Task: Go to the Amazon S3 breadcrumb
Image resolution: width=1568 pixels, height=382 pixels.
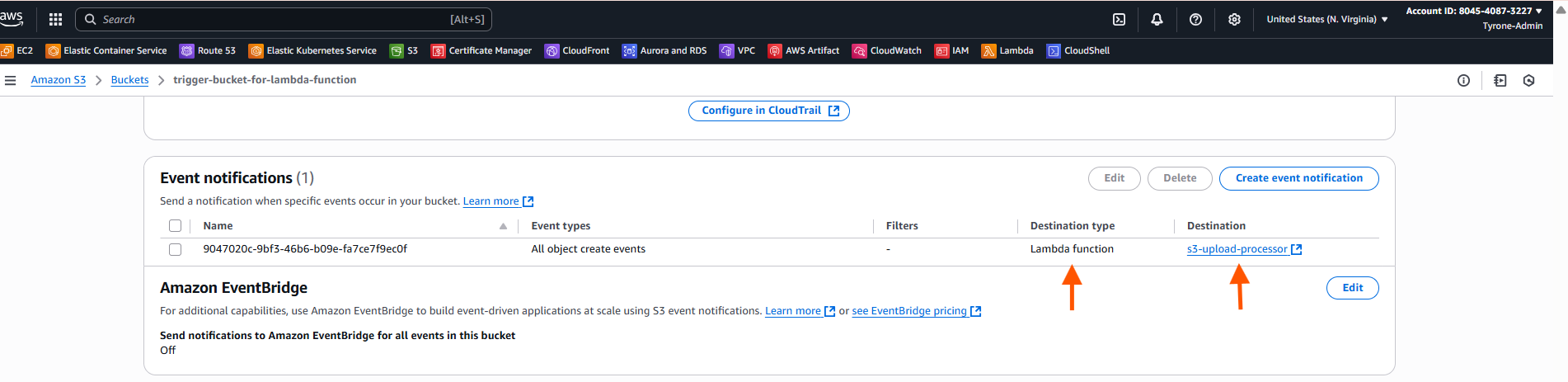Action: pos(58,80)
